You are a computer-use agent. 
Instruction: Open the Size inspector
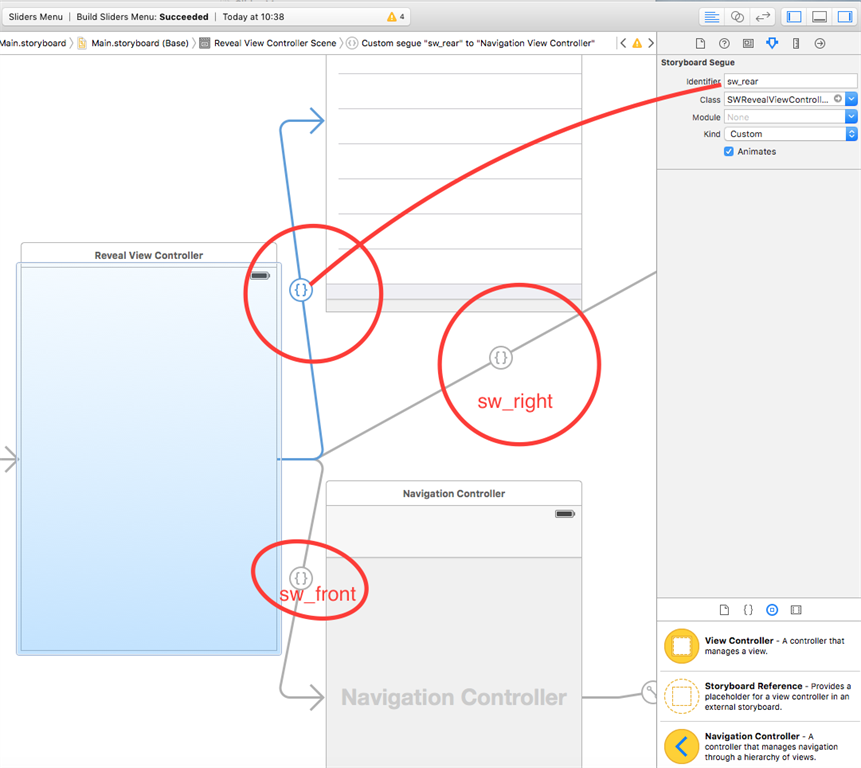coord(796,43)
